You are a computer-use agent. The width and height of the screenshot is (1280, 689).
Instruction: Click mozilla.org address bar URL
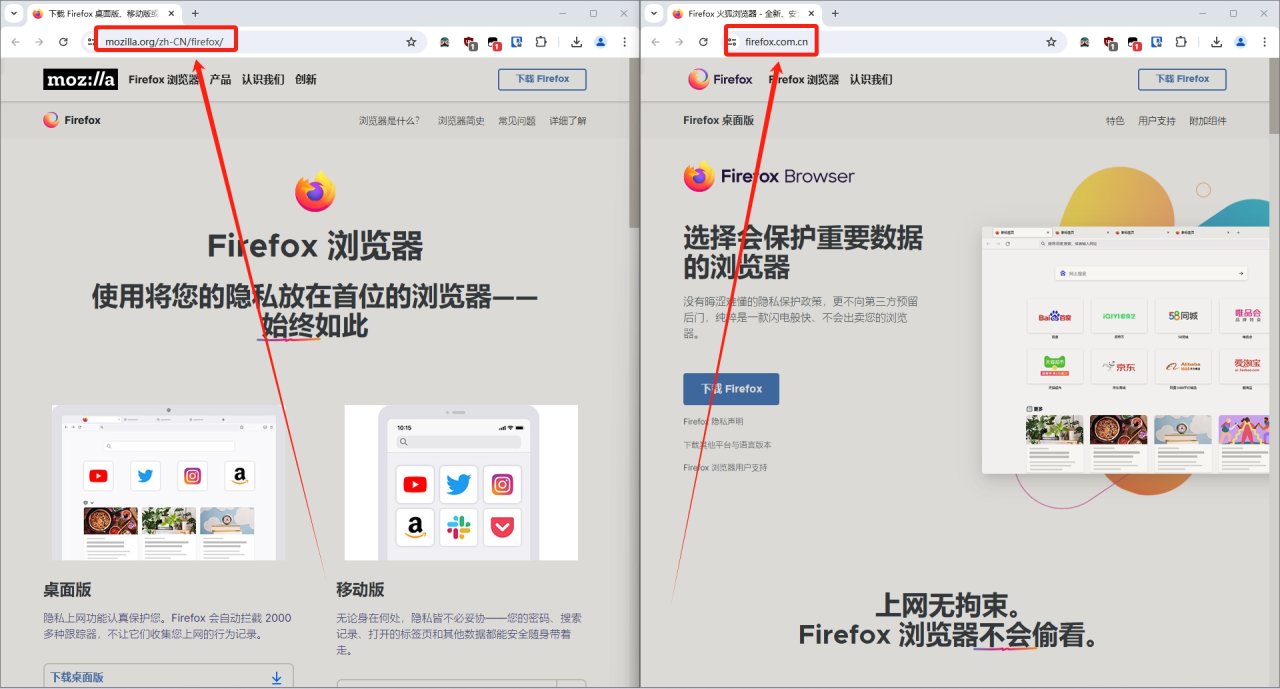[164, 42]
